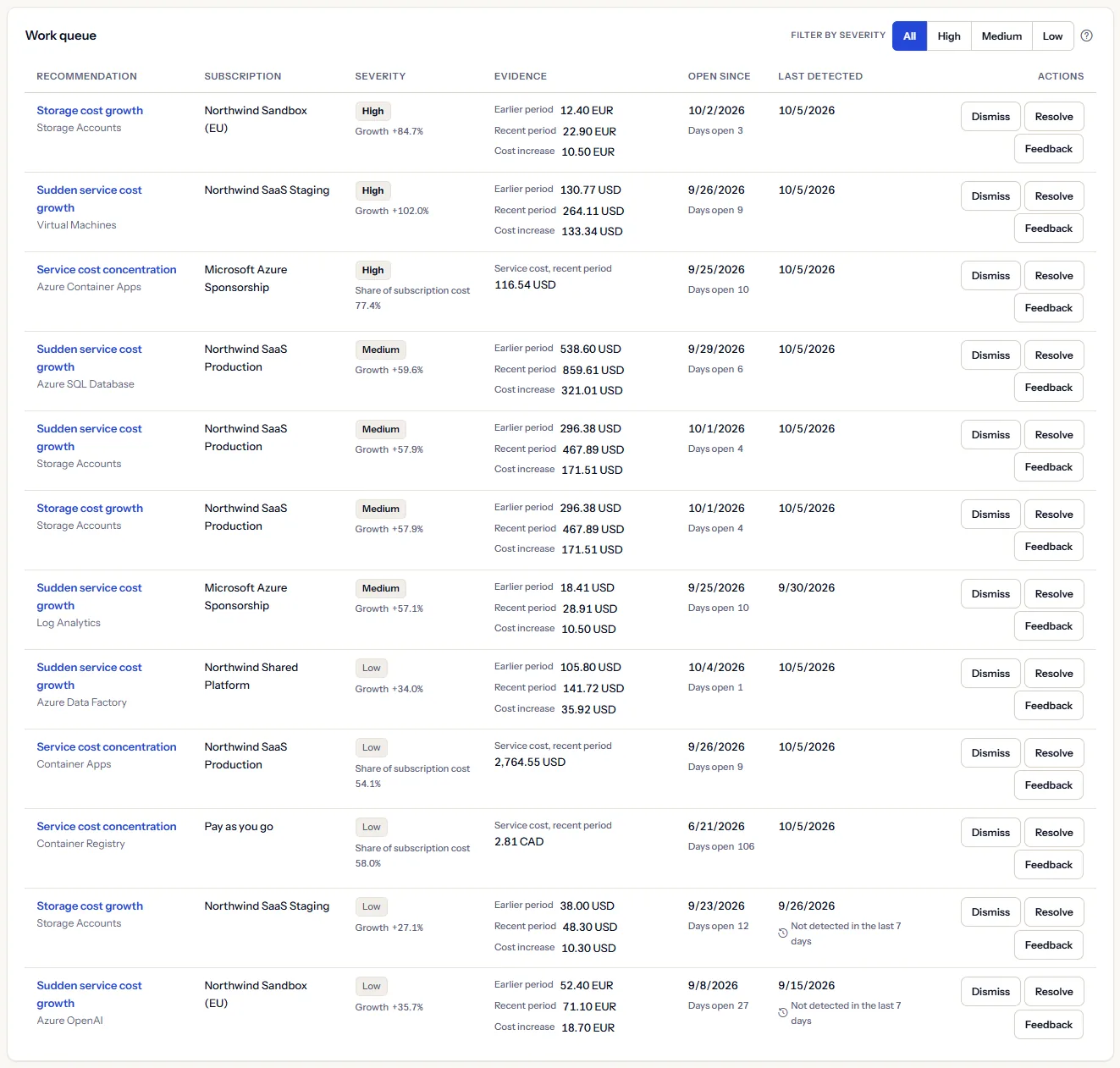The image size is (1120, 1068).
Task: Open the severity filter help icon
Action: coord(1087,36)
